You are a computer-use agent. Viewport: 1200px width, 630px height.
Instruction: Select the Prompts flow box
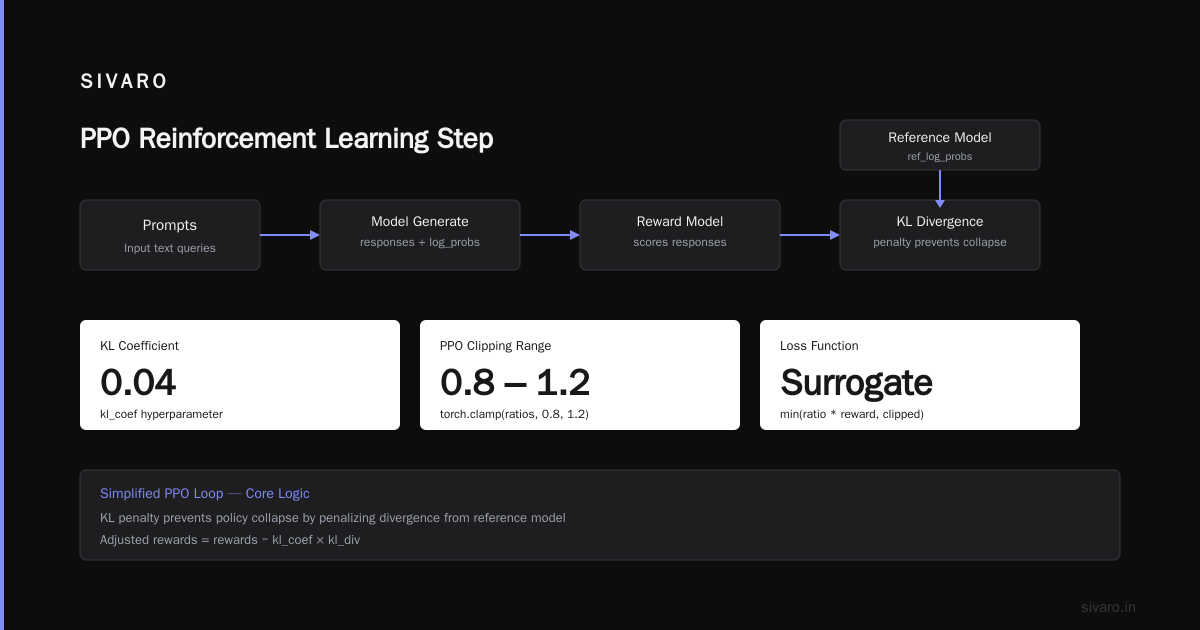pyautogui.click(x=170, y=235)
